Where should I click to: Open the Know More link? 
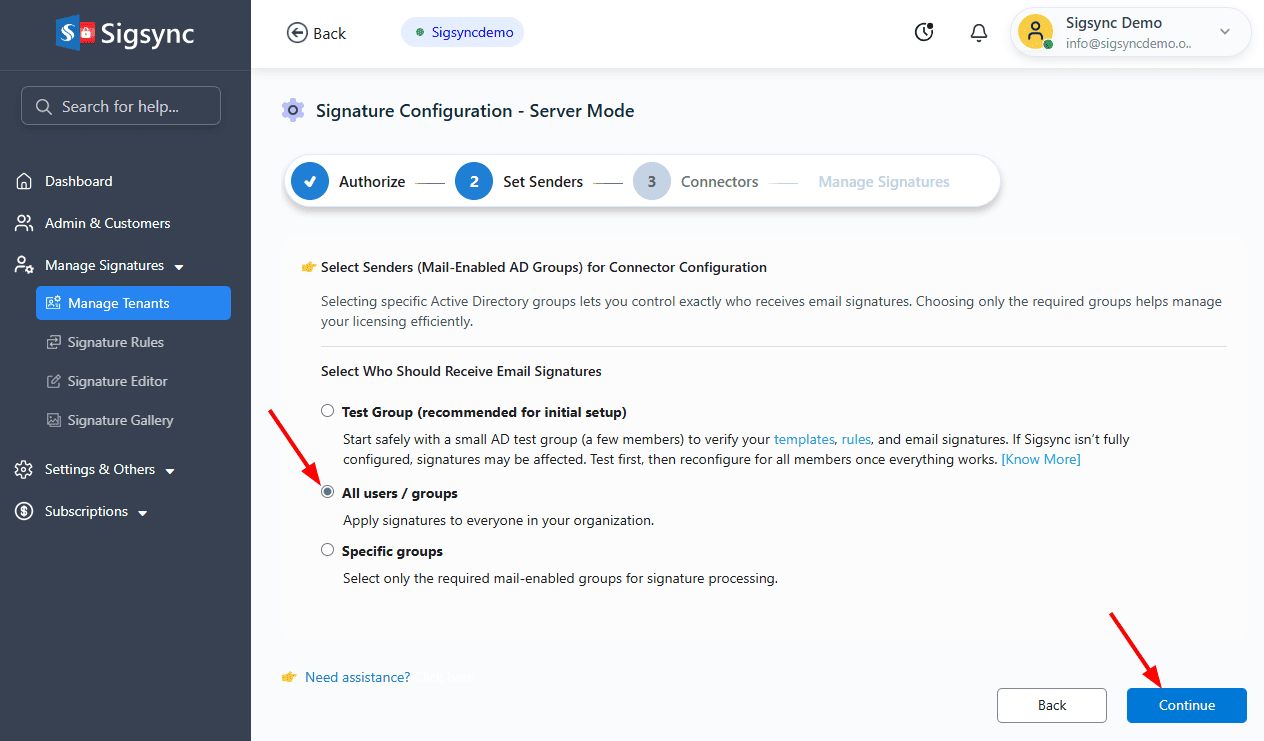click(1041, 459)
